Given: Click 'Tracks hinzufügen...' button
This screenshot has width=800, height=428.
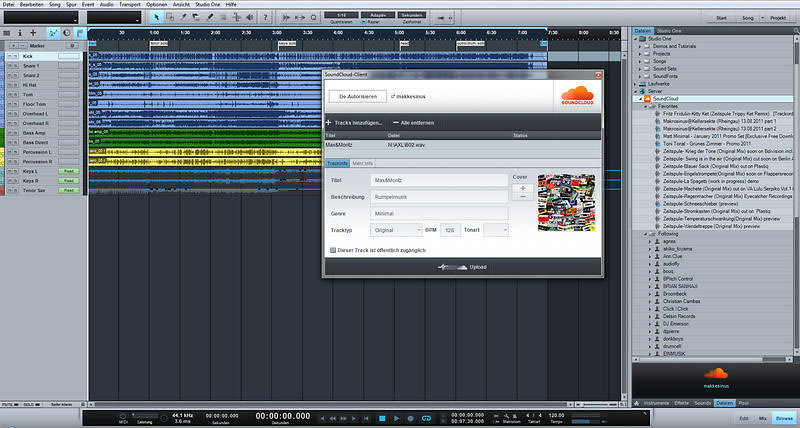Looking at the screenshot, I should [x=354, y=123].
